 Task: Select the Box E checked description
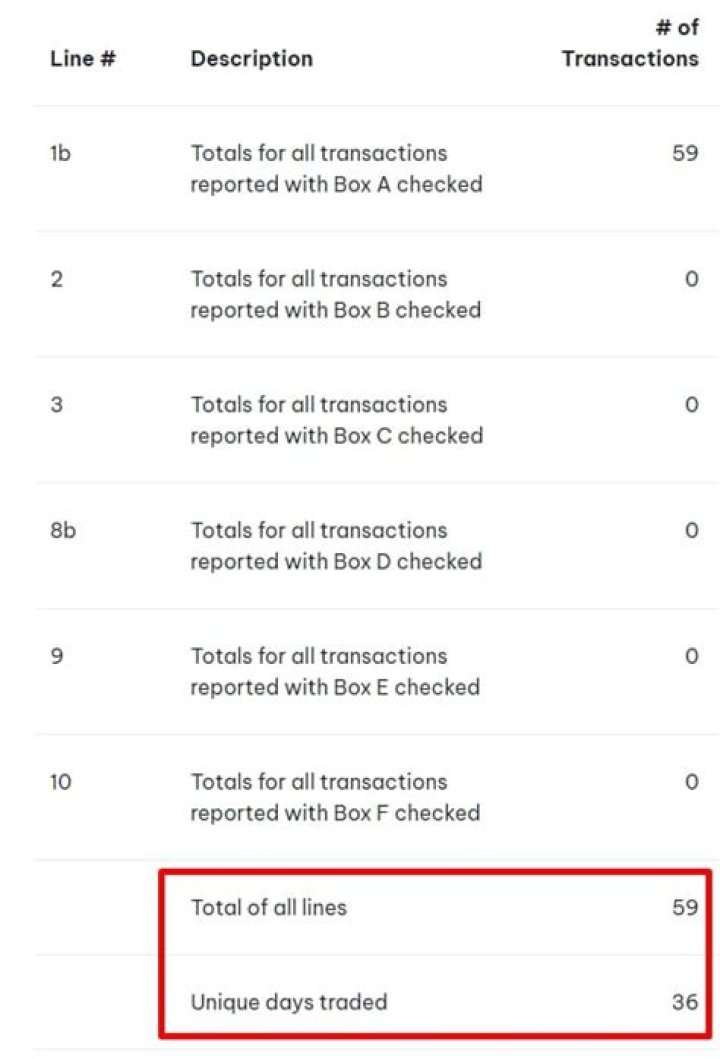(x=335, y=671)
